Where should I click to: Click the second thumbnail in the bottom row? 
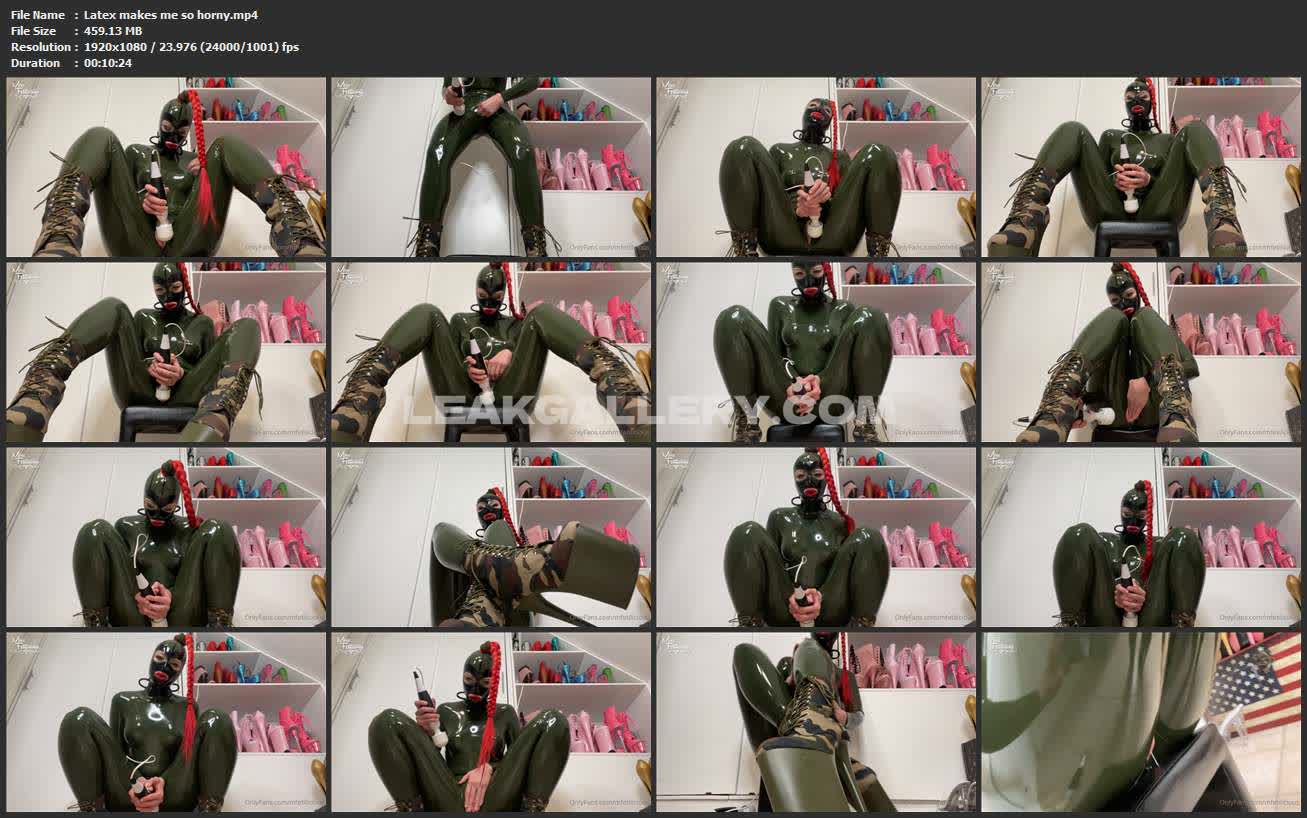tap(491, 722)
